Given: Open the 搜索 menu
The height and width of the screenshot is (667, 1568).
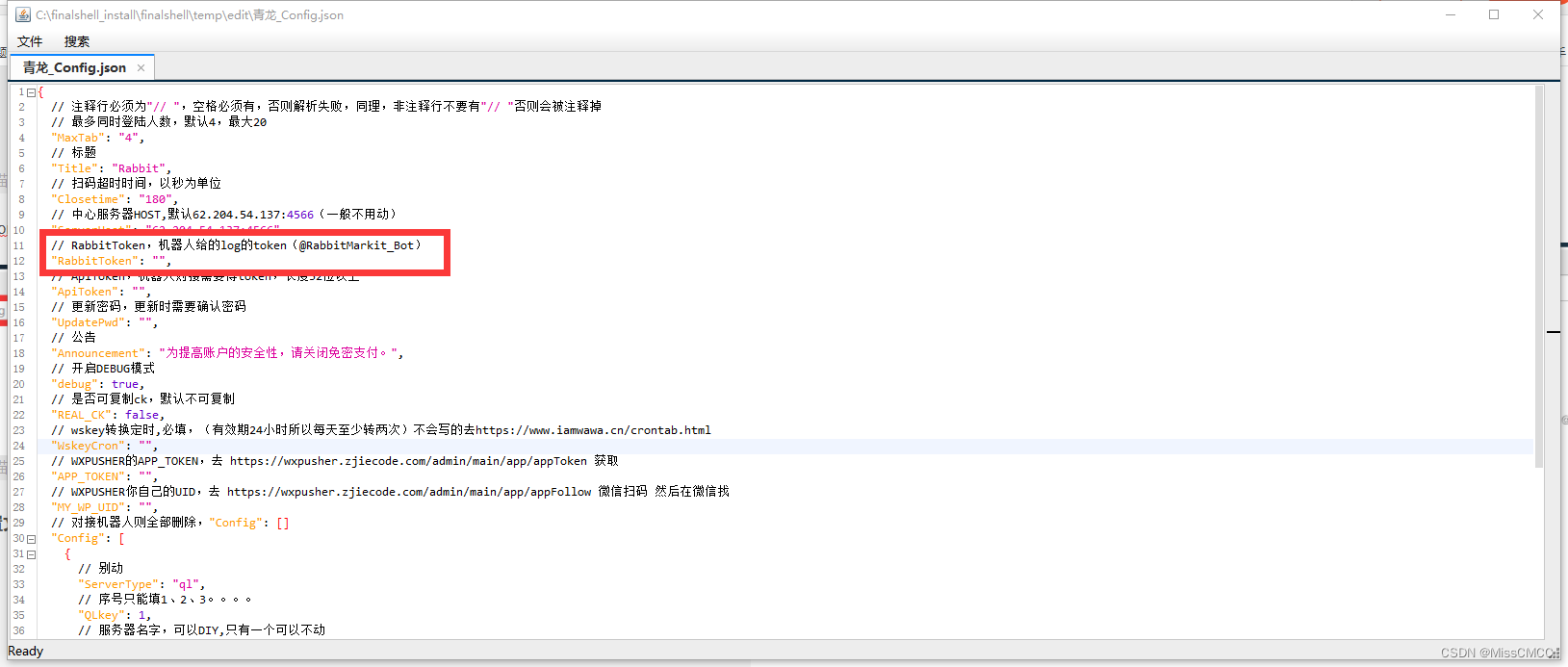Looking at the screenshot, I should [77, 41].
